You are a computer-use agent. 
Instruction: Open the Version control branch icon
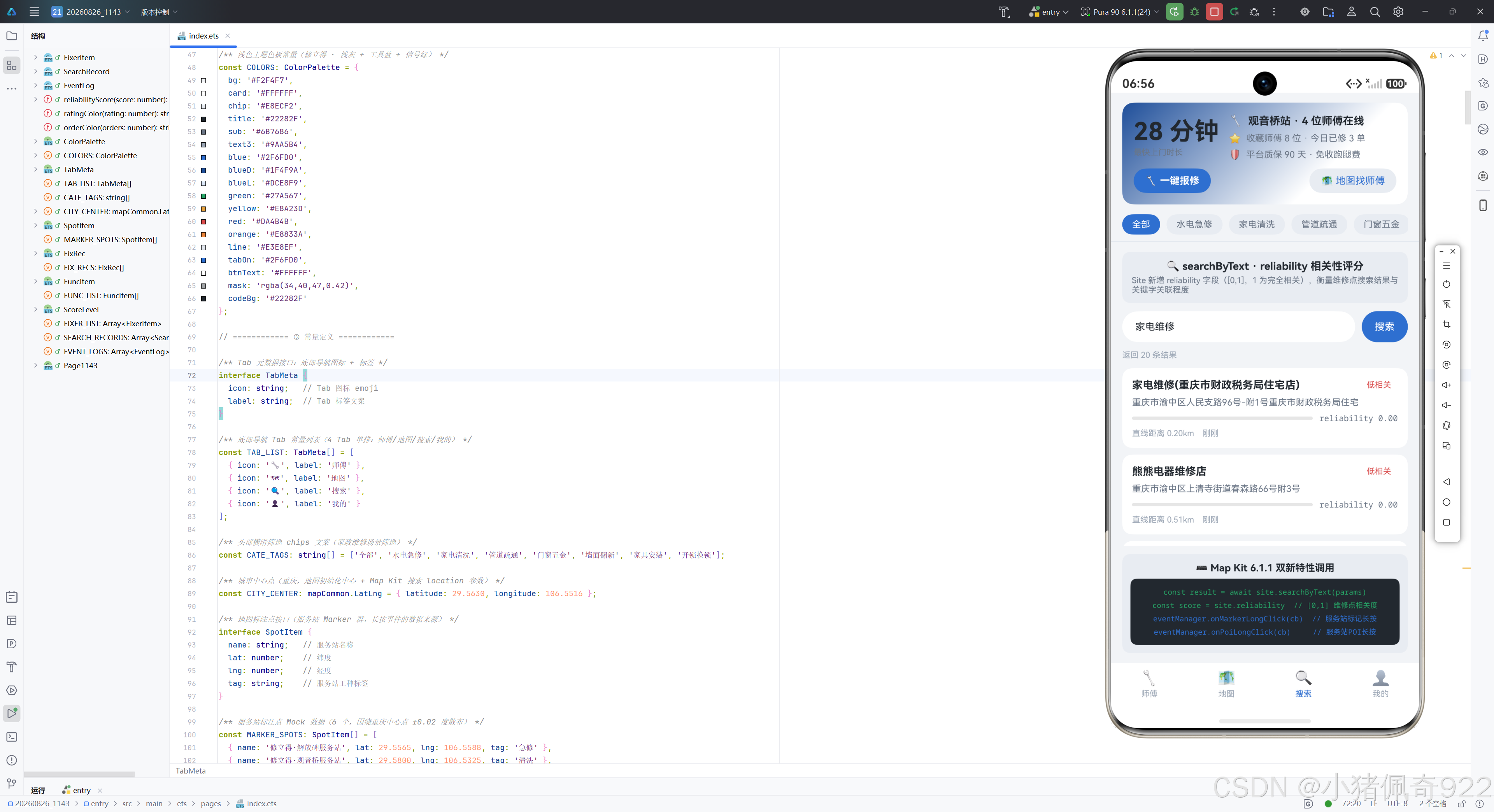point(12,784)
